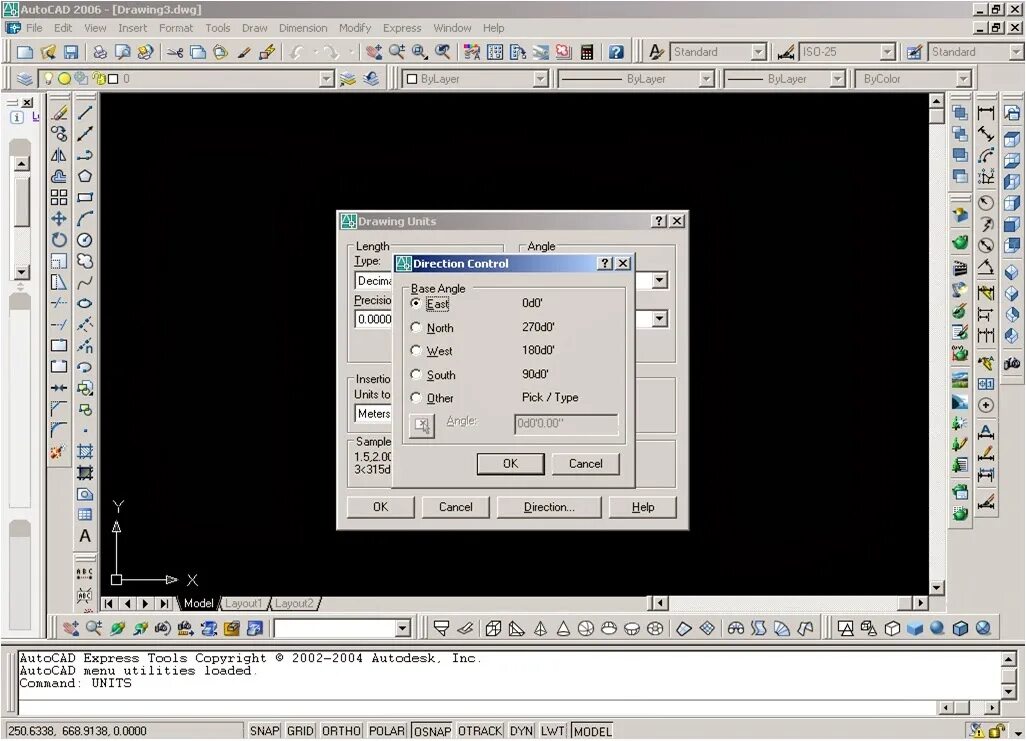Choose South as base angle

pyautogui.click(x=416, y=374)
